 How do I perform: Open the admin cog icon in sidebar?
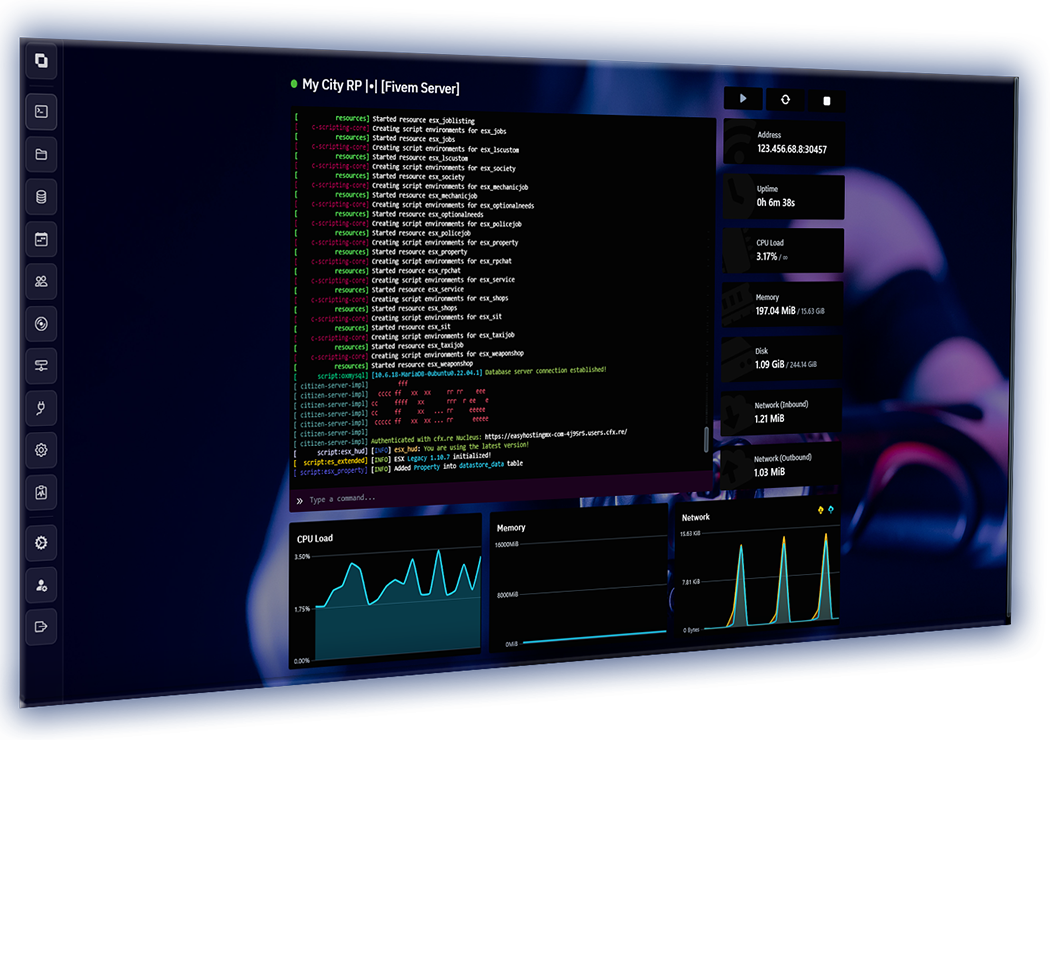pyautogui.click(x=41, y=543)
